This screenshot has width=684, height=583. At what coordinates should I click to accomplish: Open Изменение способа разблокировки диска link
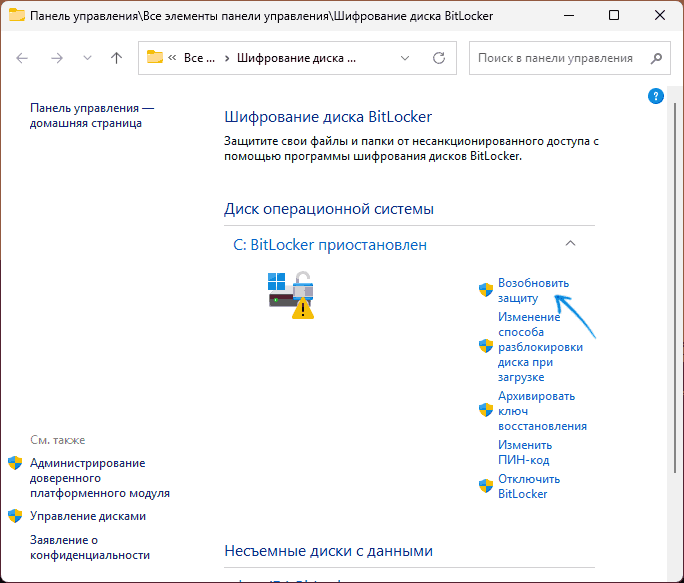pos(540,347)
